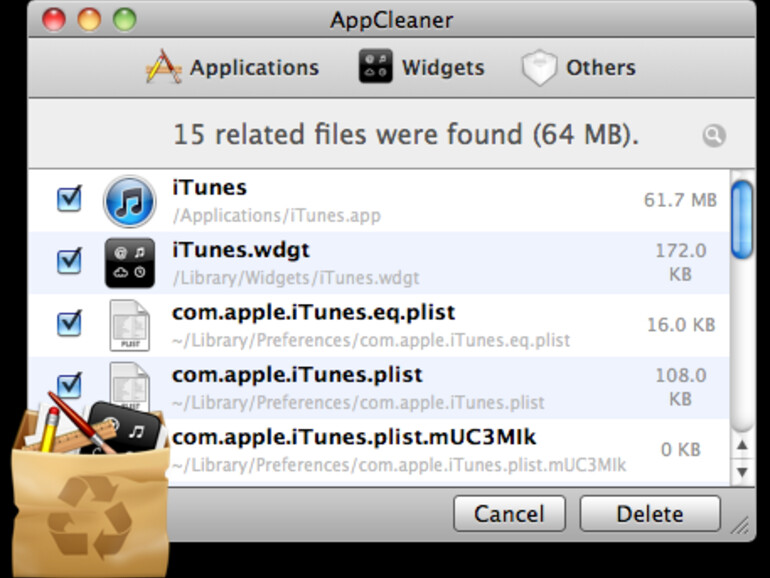This screenshot has height=578, width=770.
Task: Click the Widgets toolbar icon
Action: tap(375, 67)
